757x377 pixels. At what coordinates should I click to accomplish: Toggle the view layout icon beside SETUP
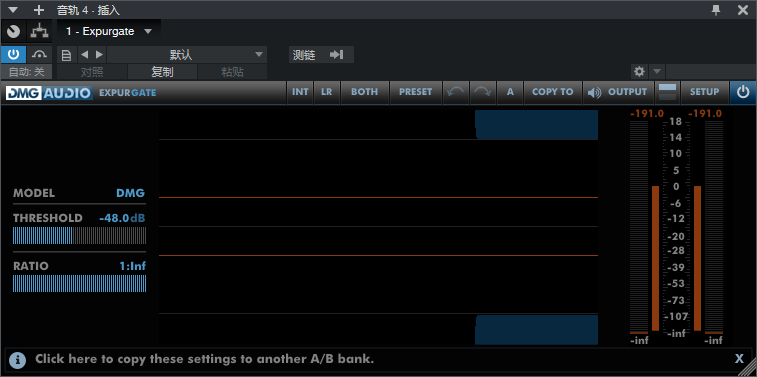667,92
